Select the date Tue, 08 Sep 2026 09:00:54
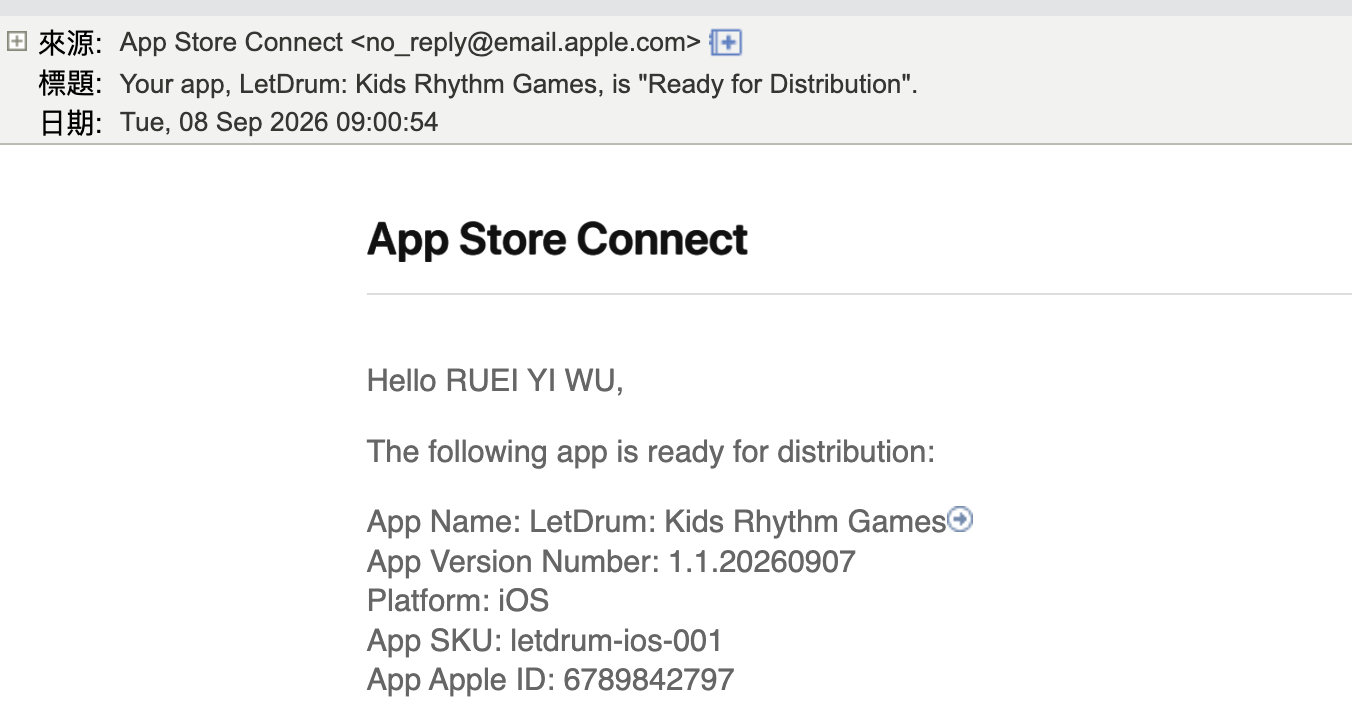Viewport: 1352px width, 720px height. click(279, 123)
